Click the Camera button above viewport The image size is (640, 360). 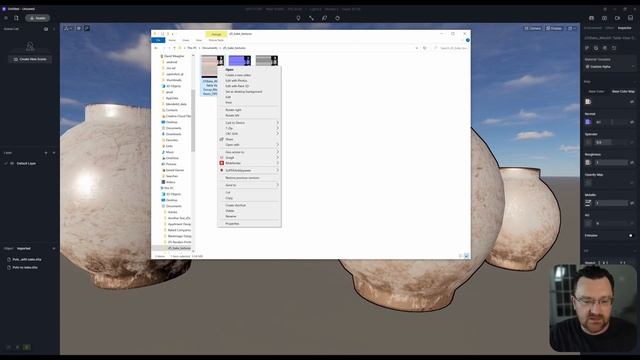click(x=533, y=28)
